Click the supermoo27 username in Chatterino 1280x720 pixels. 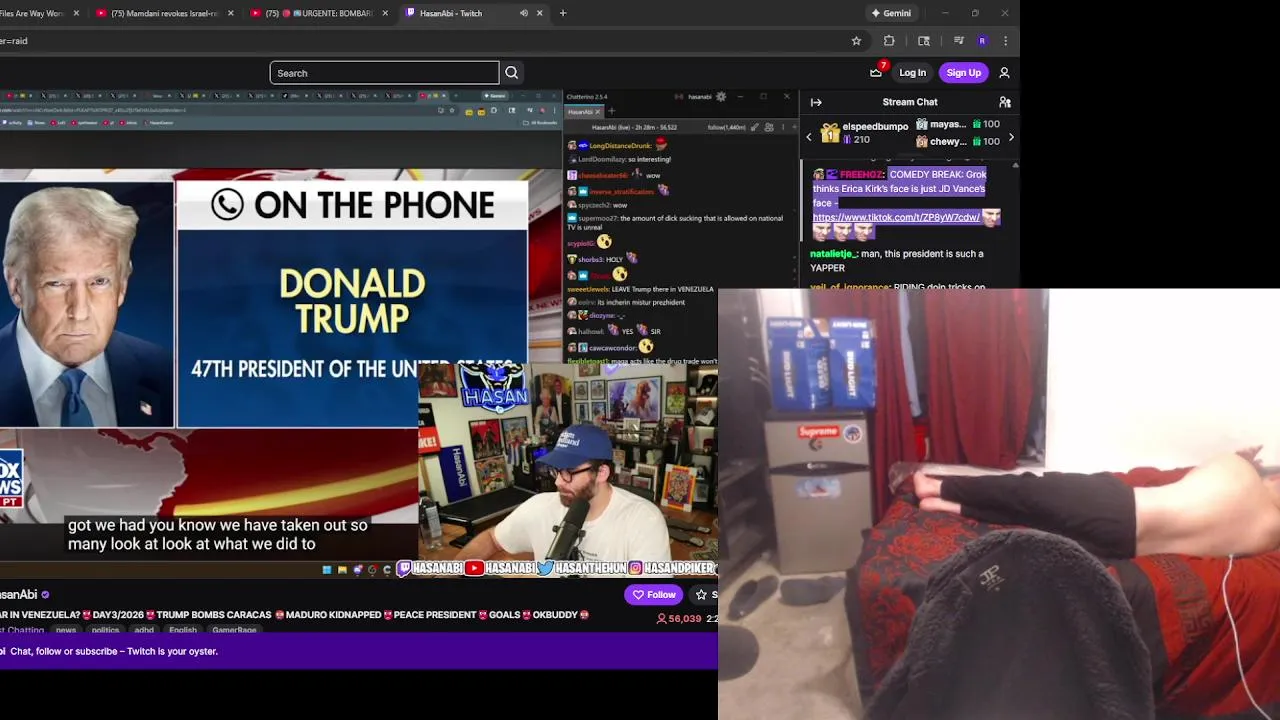pyautogui.click(x=597, y=218)
